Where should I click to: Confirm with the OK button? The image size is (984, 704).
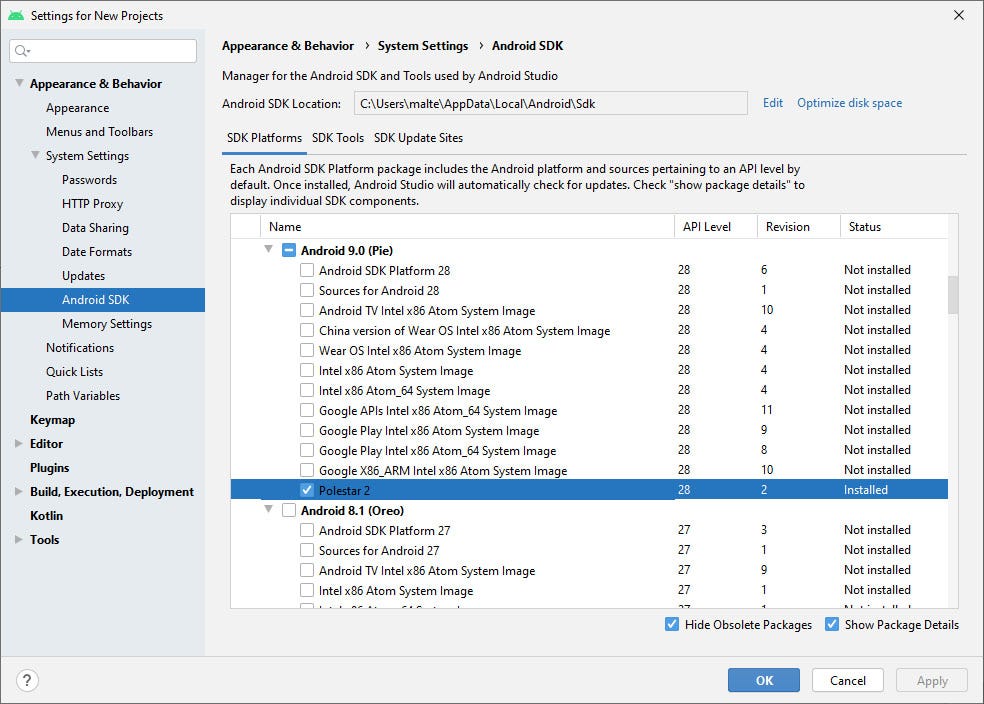coord(764,680)
